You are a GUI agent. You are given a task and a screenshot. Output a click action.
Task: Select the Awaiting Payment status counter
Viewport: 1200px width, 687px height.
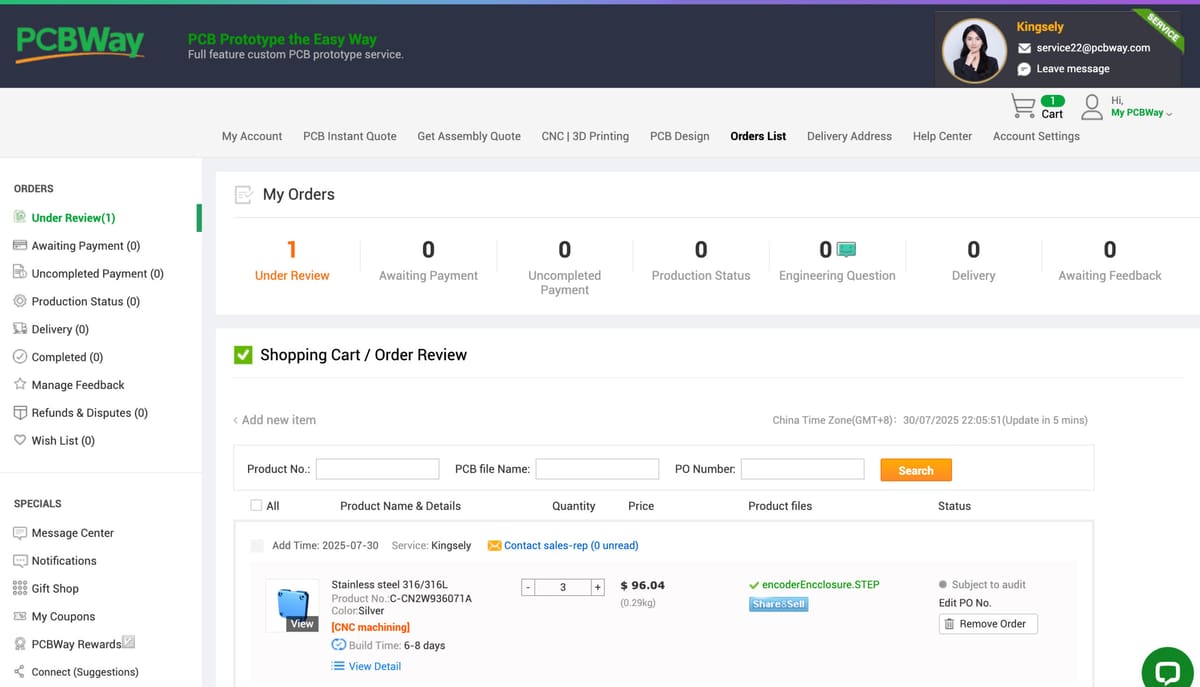click(x=428, y=260)
